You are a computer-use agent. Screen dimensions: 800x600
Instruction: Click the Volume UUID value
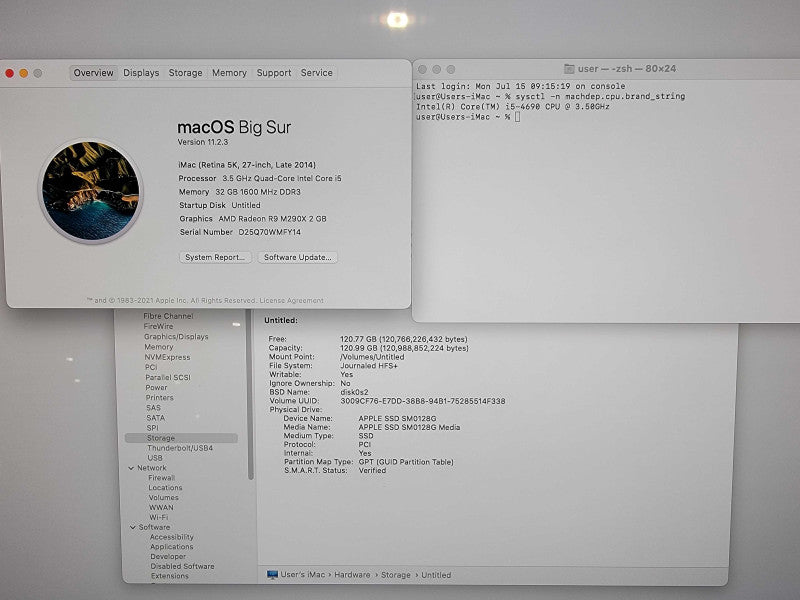click(423, 401)
